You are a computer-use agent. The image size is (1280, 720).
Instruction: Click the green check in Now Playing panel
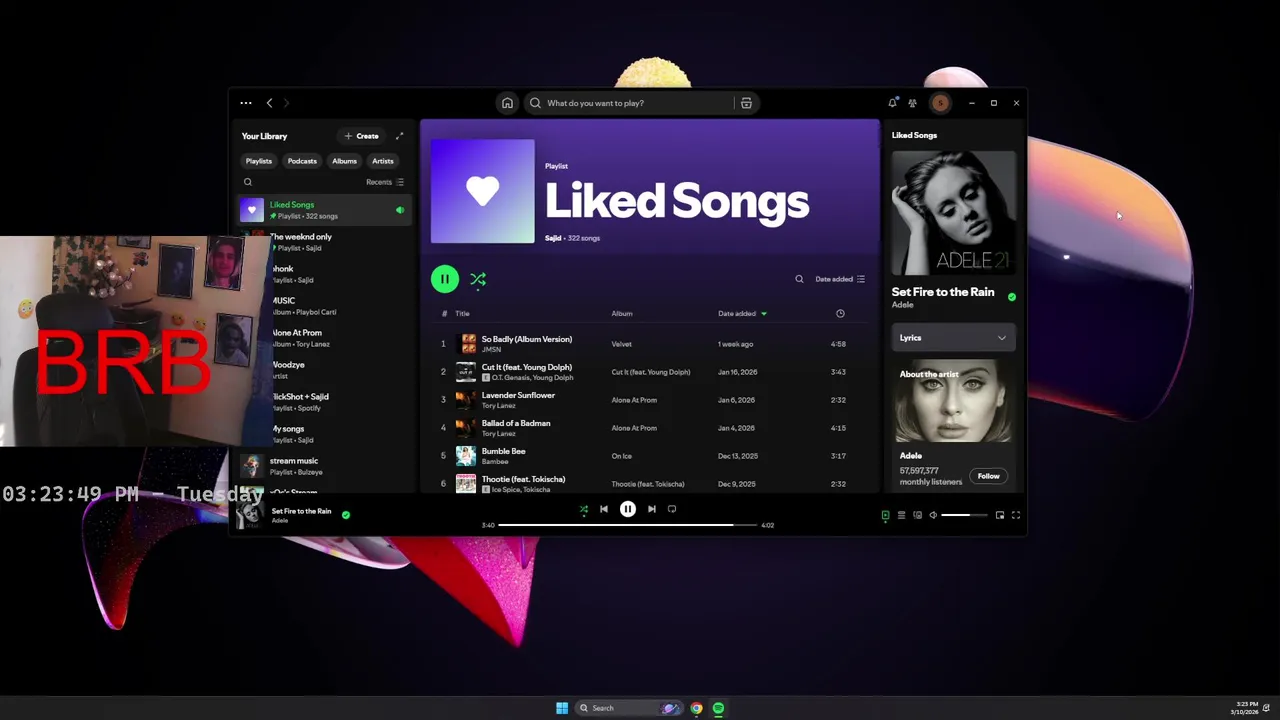click(x=1012, y=297)
